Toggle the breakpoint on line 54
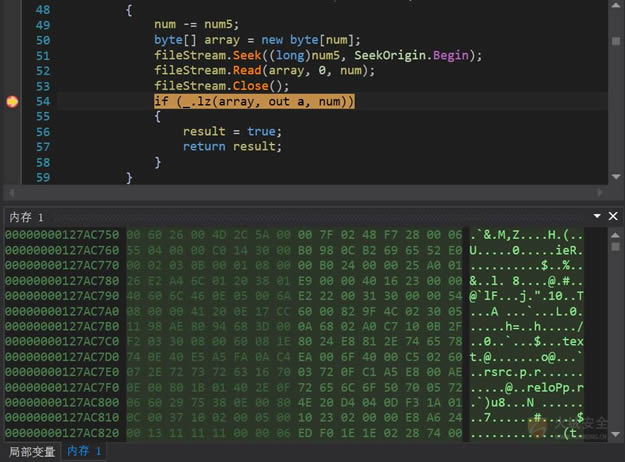625x462 pixels. coord(12,102)
